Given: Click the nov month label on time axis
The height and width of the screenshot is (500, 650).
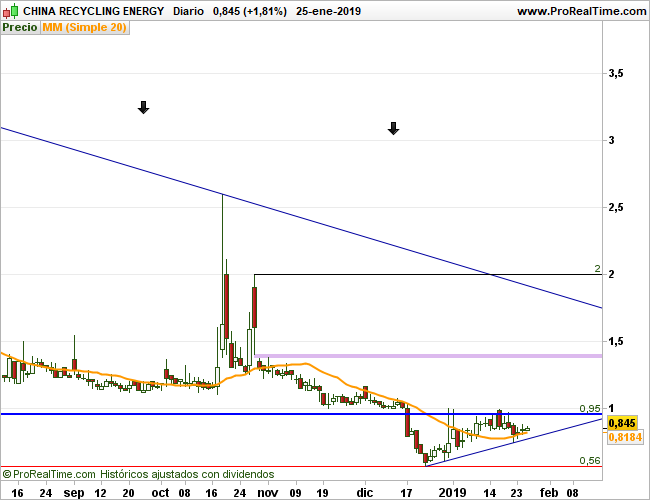Looking at the screenshot, I should 267,493.
